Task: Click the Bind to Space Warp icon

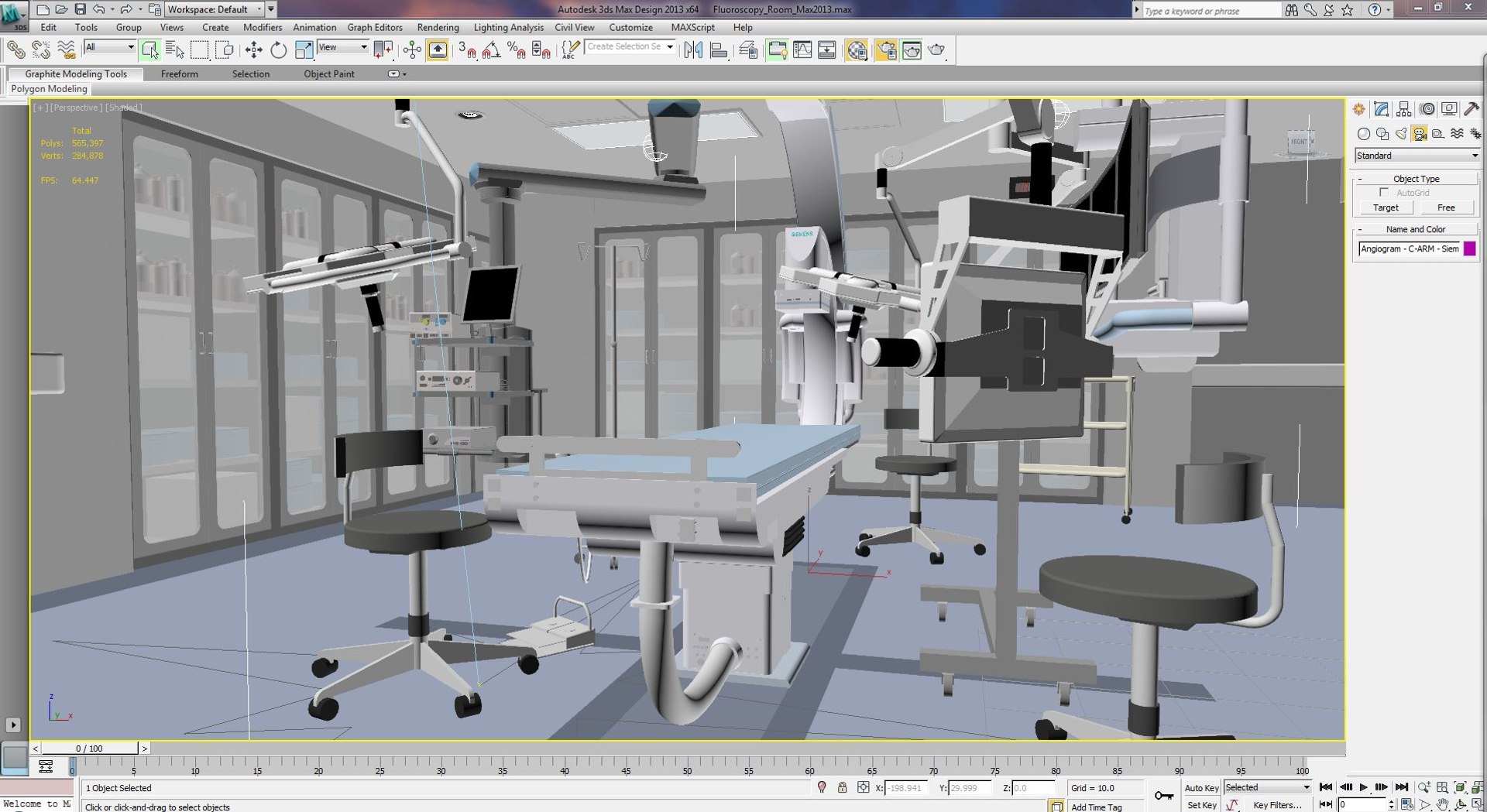Action: click(67, 50)
